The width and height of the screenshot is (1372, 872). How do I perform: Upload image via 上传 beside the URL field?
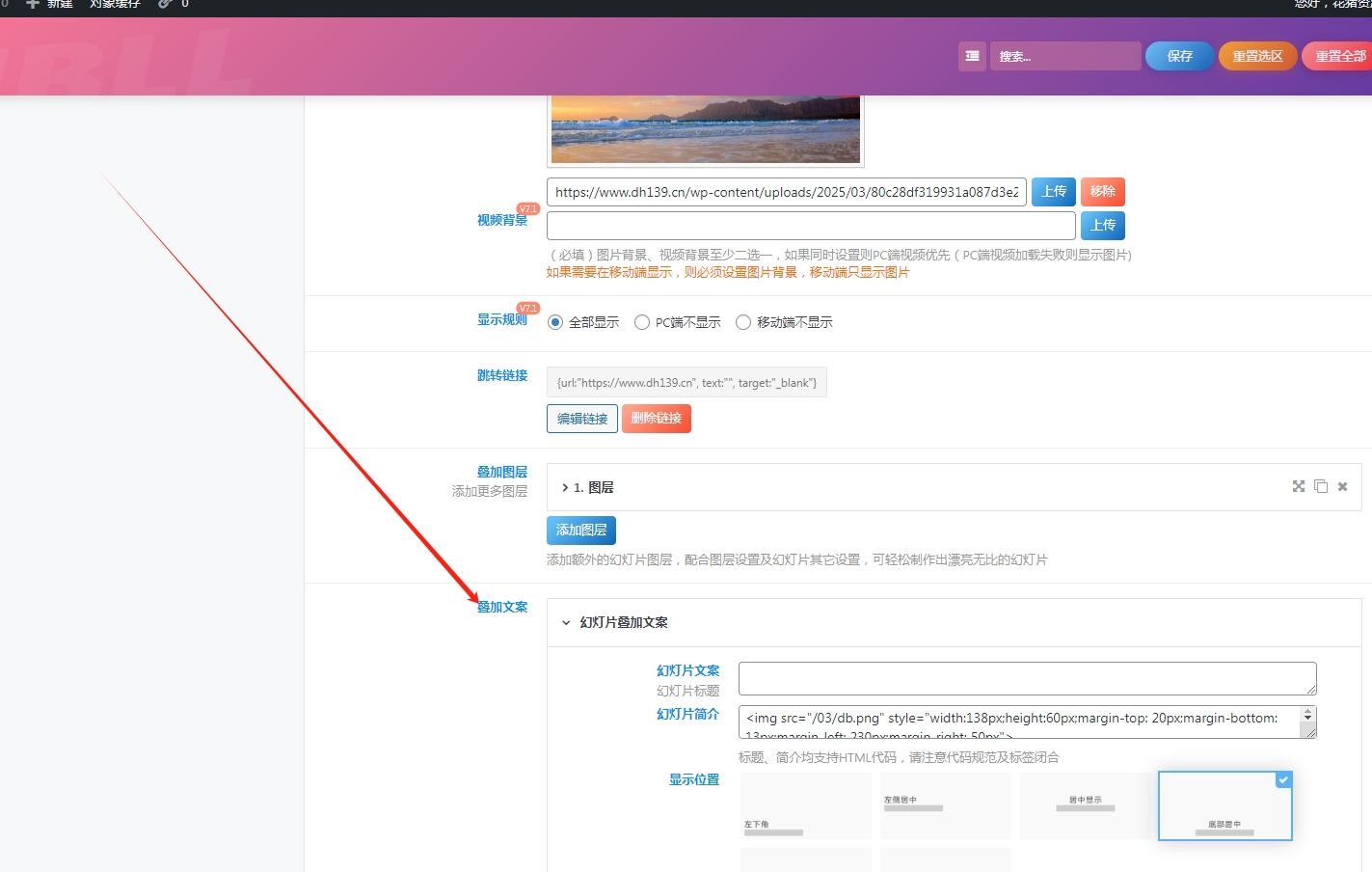click(1055, 192)
